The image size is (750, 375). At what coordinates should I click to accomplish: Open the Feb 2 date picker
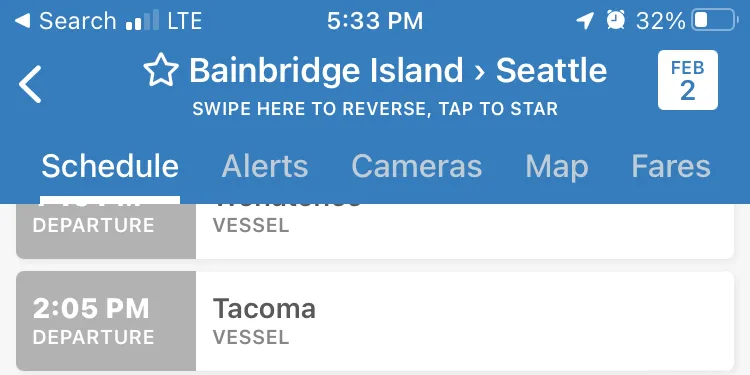[x=687, y=80]
